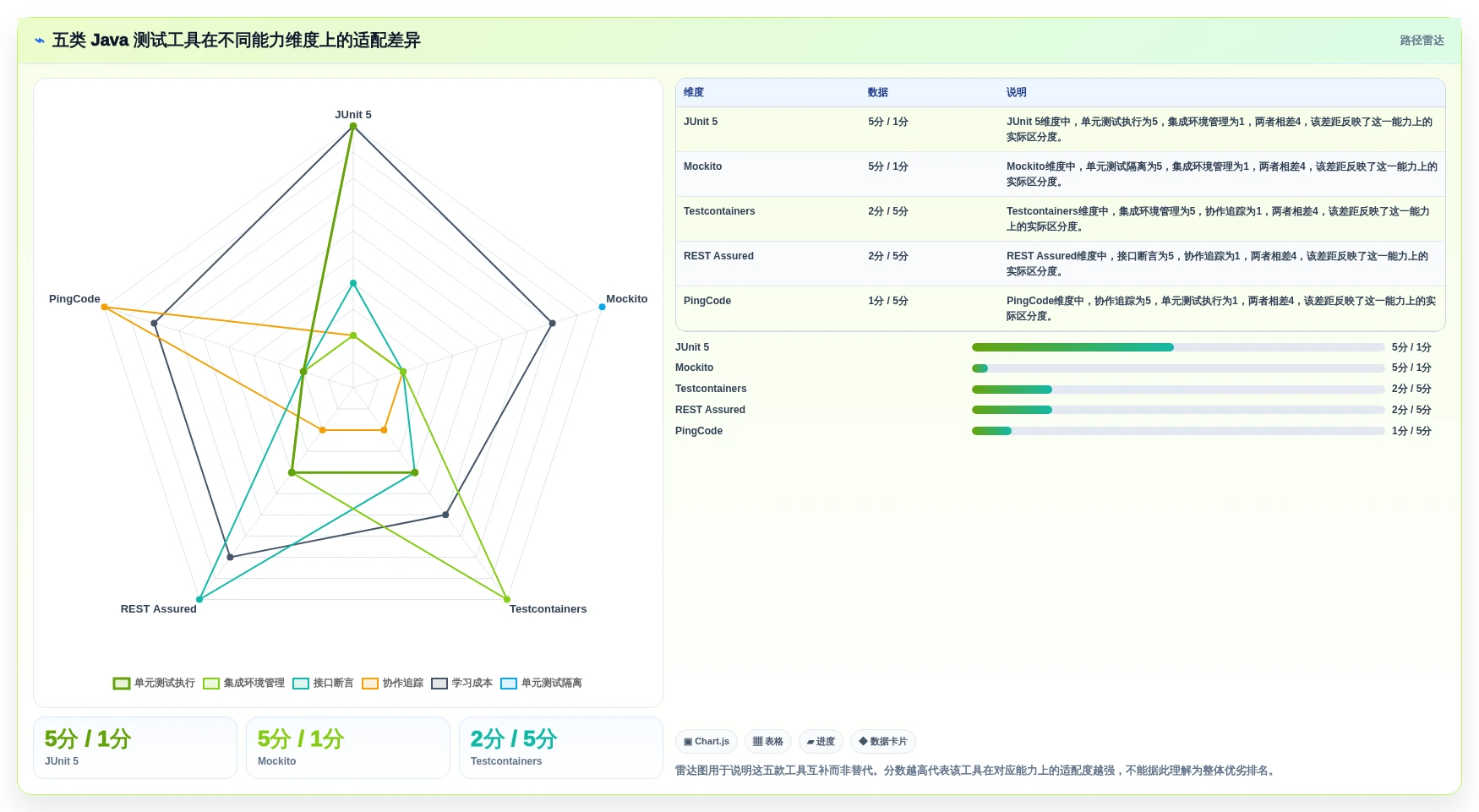Click the Mockito progress bar
1479x812 pixels.
coord(1178,368)
